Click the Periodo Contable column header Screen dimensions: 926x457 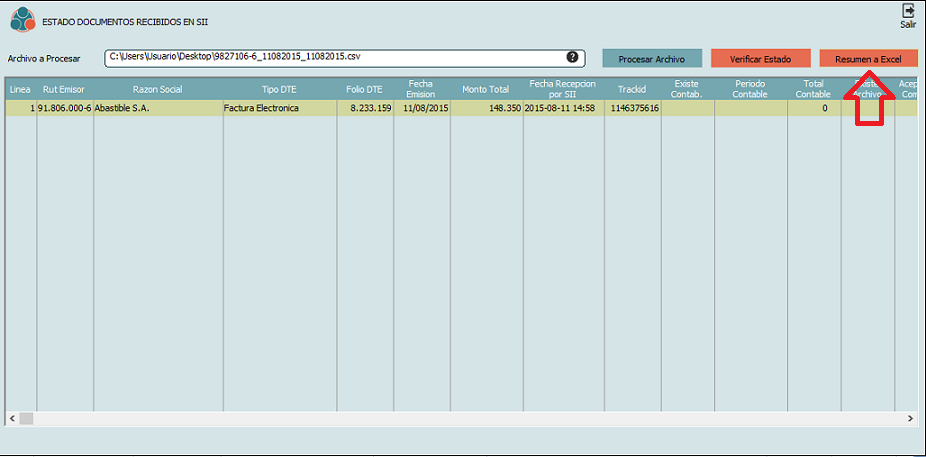coord(750,90)
